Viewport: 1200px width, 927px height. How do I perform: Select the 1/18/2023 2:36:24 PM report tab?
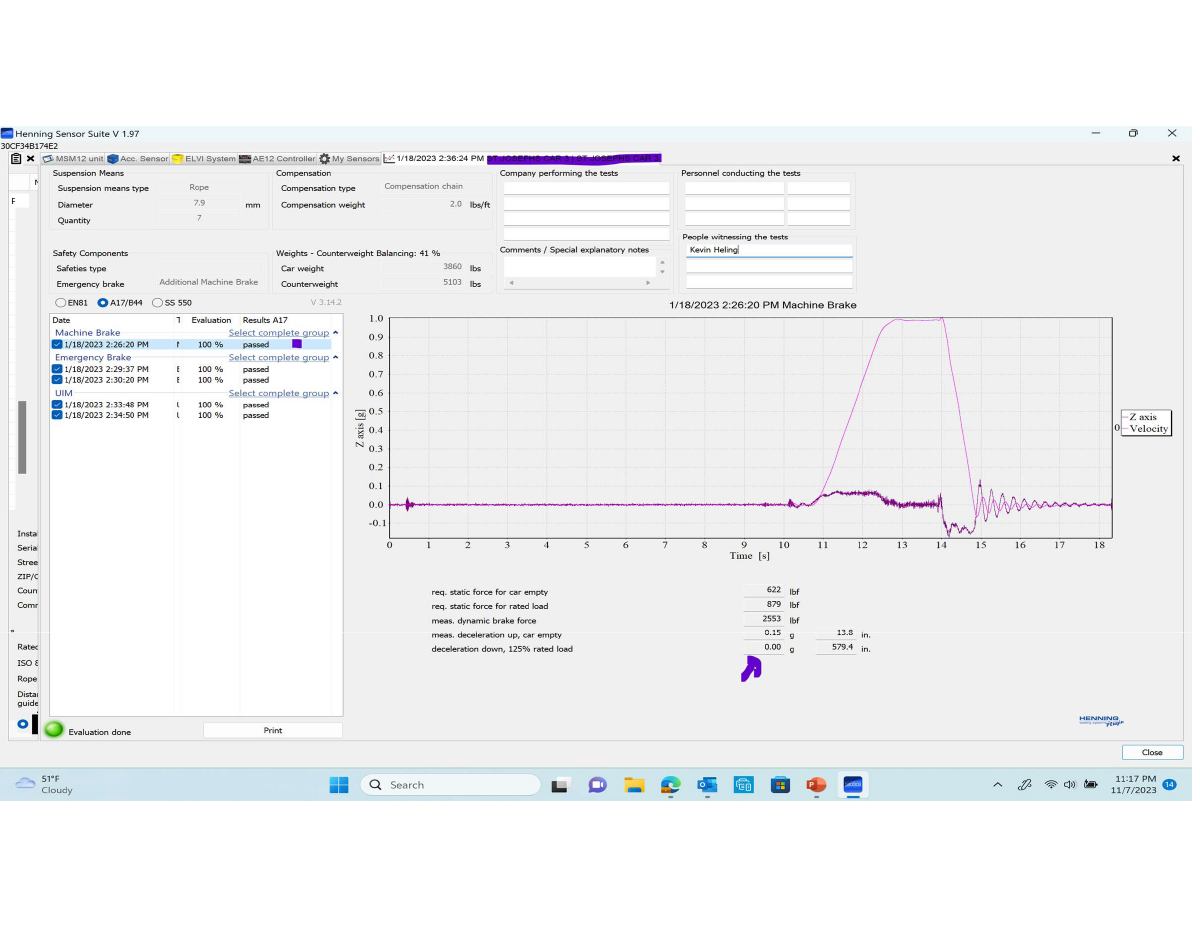click(x=522, y=158)
